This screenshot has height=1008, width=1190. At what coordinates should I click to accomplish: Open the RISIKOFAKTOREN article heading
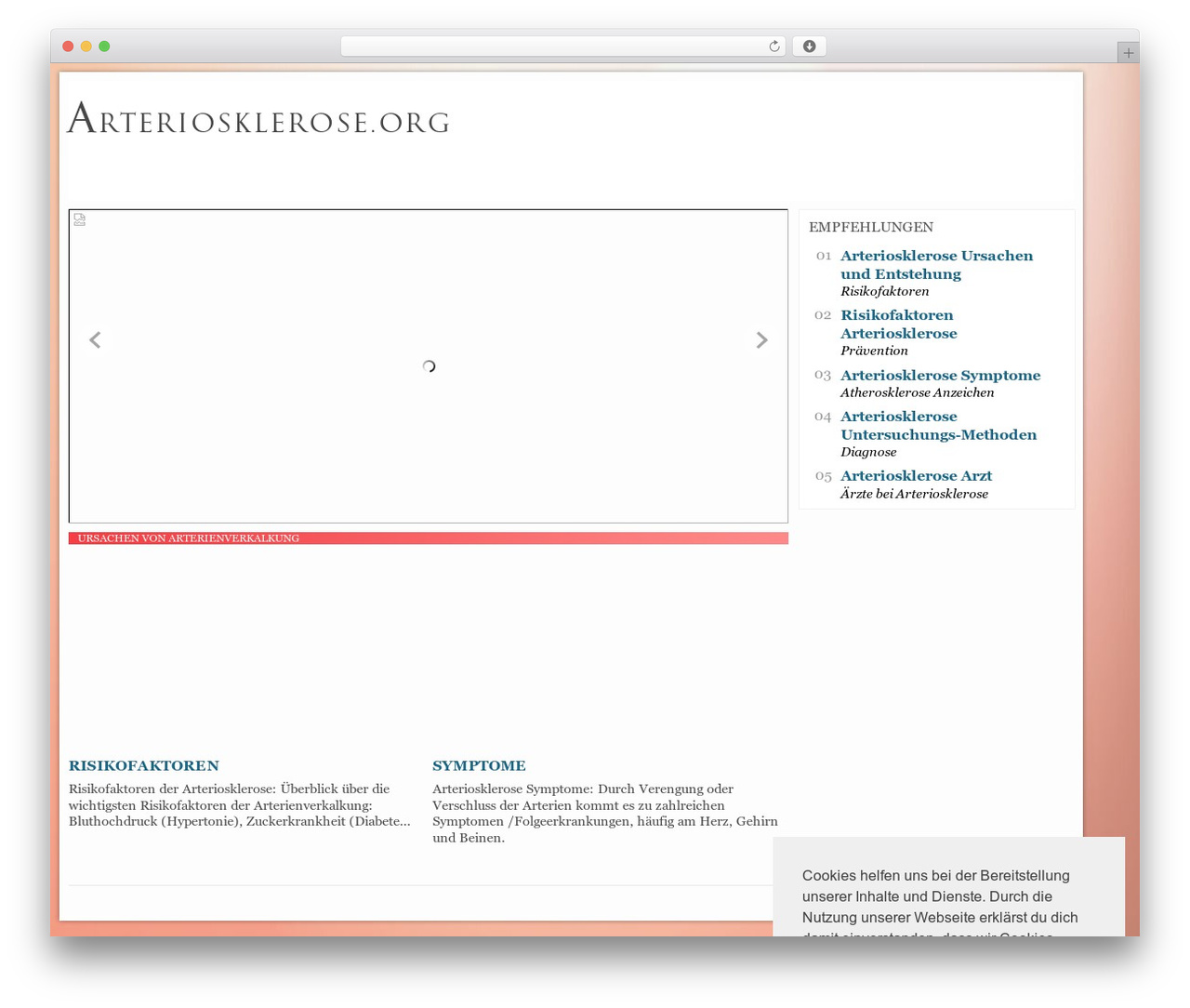click(144, 766)
